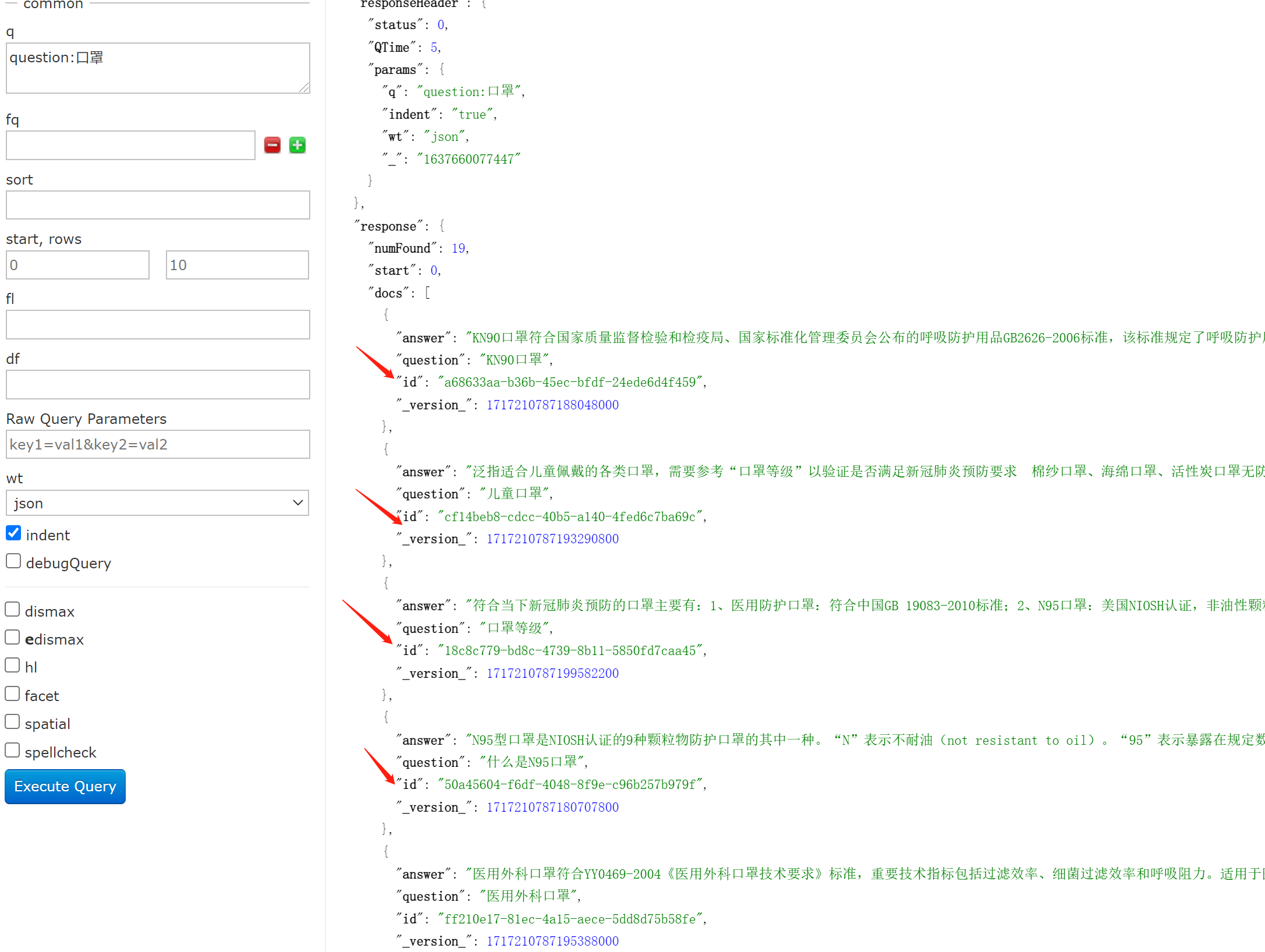Click the start field showing 0

point(77,265)
